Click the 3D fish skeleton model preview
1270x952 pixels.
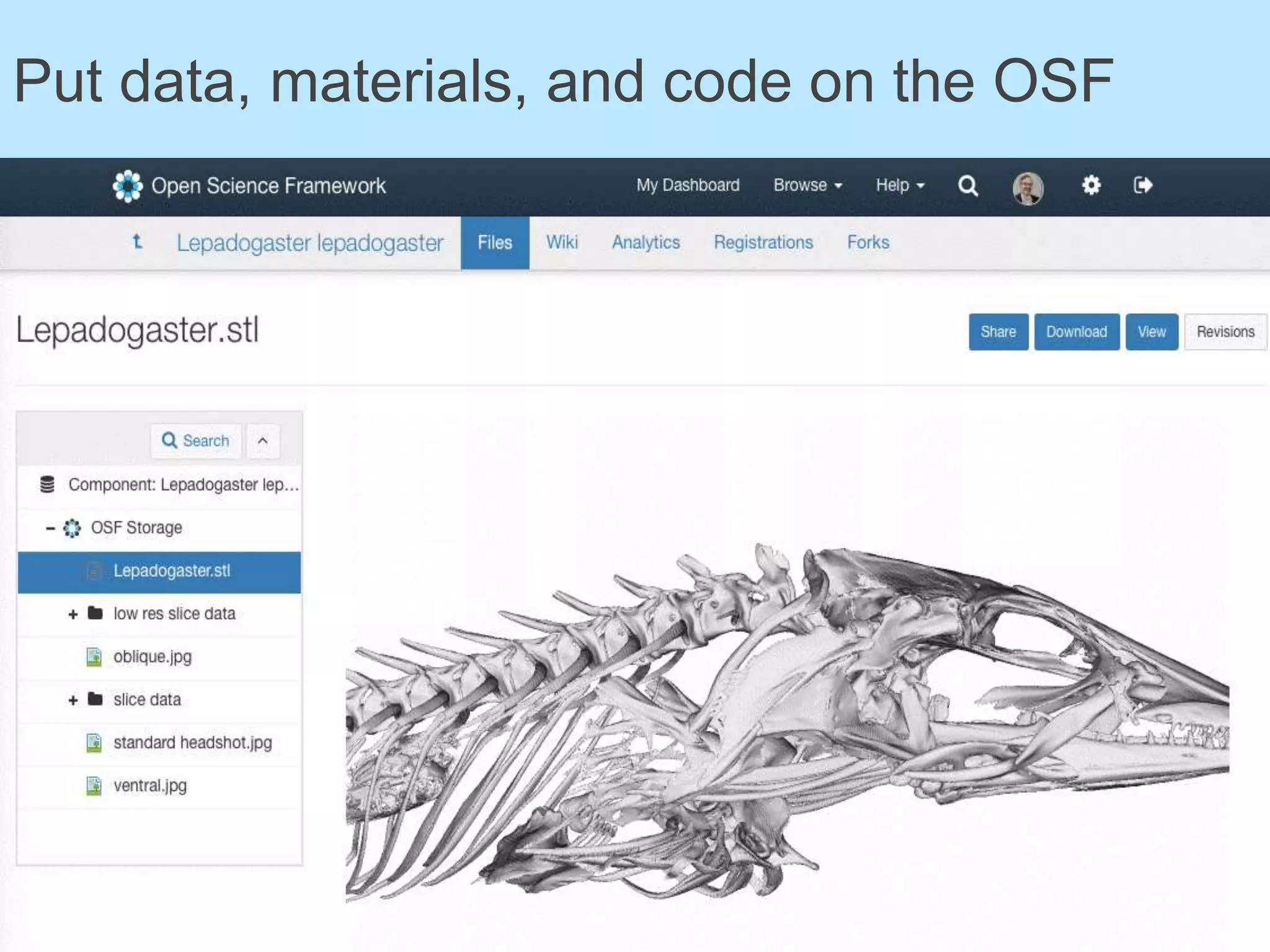(788, 722)
